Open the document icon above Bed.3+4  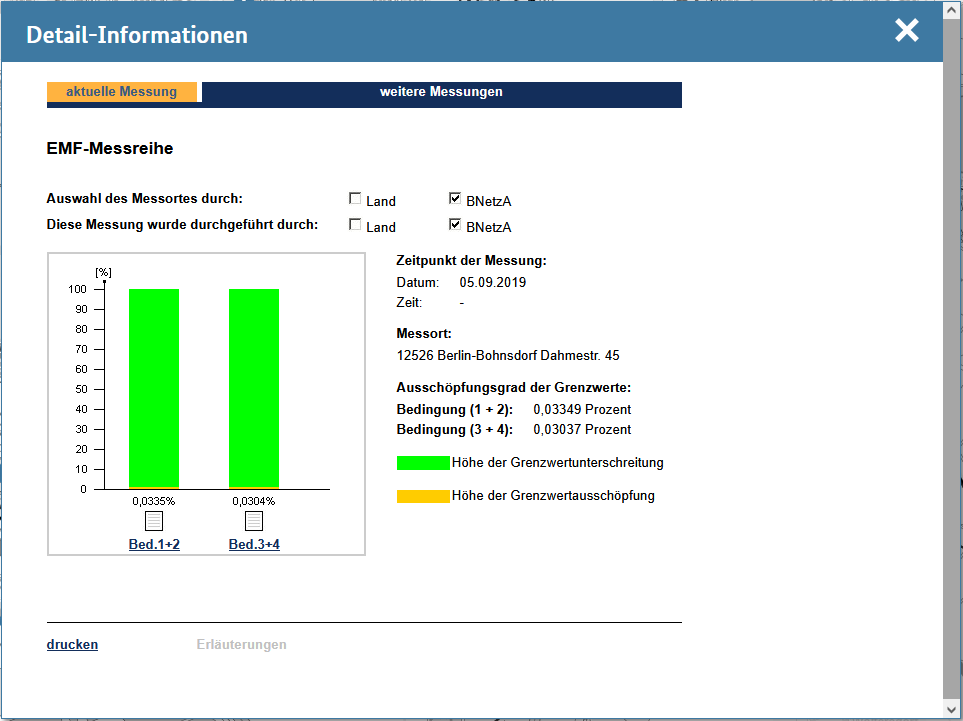[254, 521]
